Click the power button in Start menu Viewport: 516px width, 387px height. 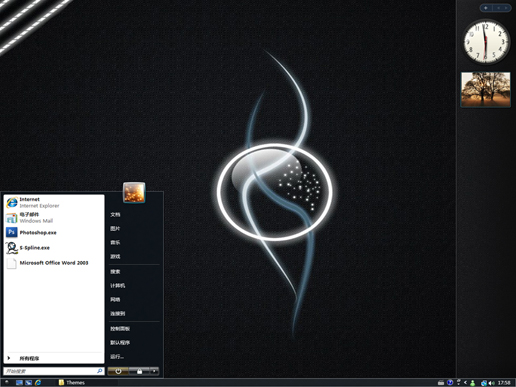pyautogui.click(x=118, y=371)
